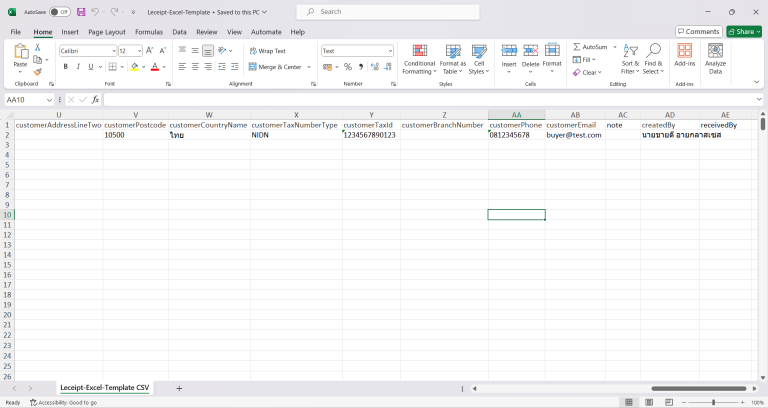Open the Formulas ribbon tab
Screen dimensions: 768x408
pyautogui.click(x=149, y=32)
